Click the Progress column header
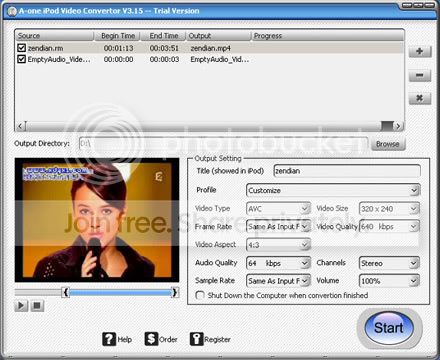The image size is (440, 360). [327, 36]
